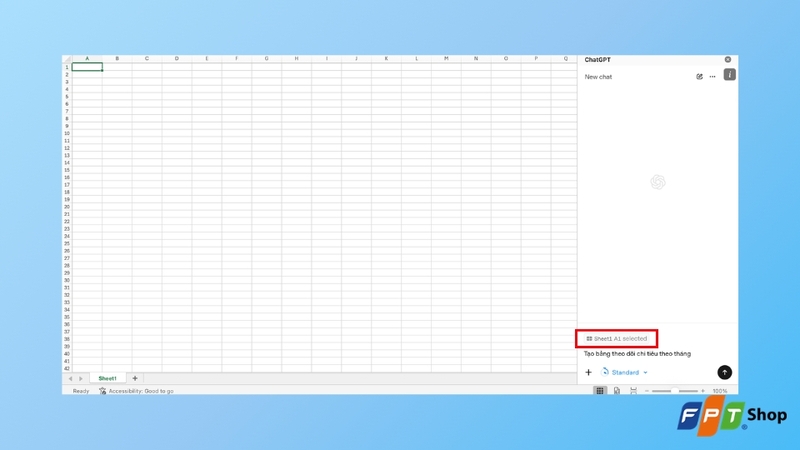Select row 10 header
Image resolution: width=800 pixels, height=450 pixels.
(x=67, y=133)
